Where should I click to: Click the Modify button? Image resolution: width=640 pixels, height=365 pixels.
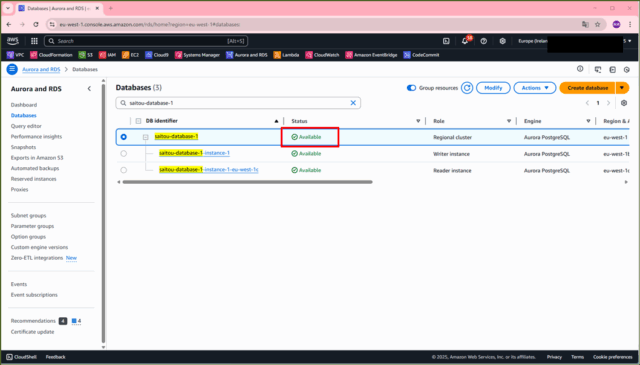click(493, 88)
